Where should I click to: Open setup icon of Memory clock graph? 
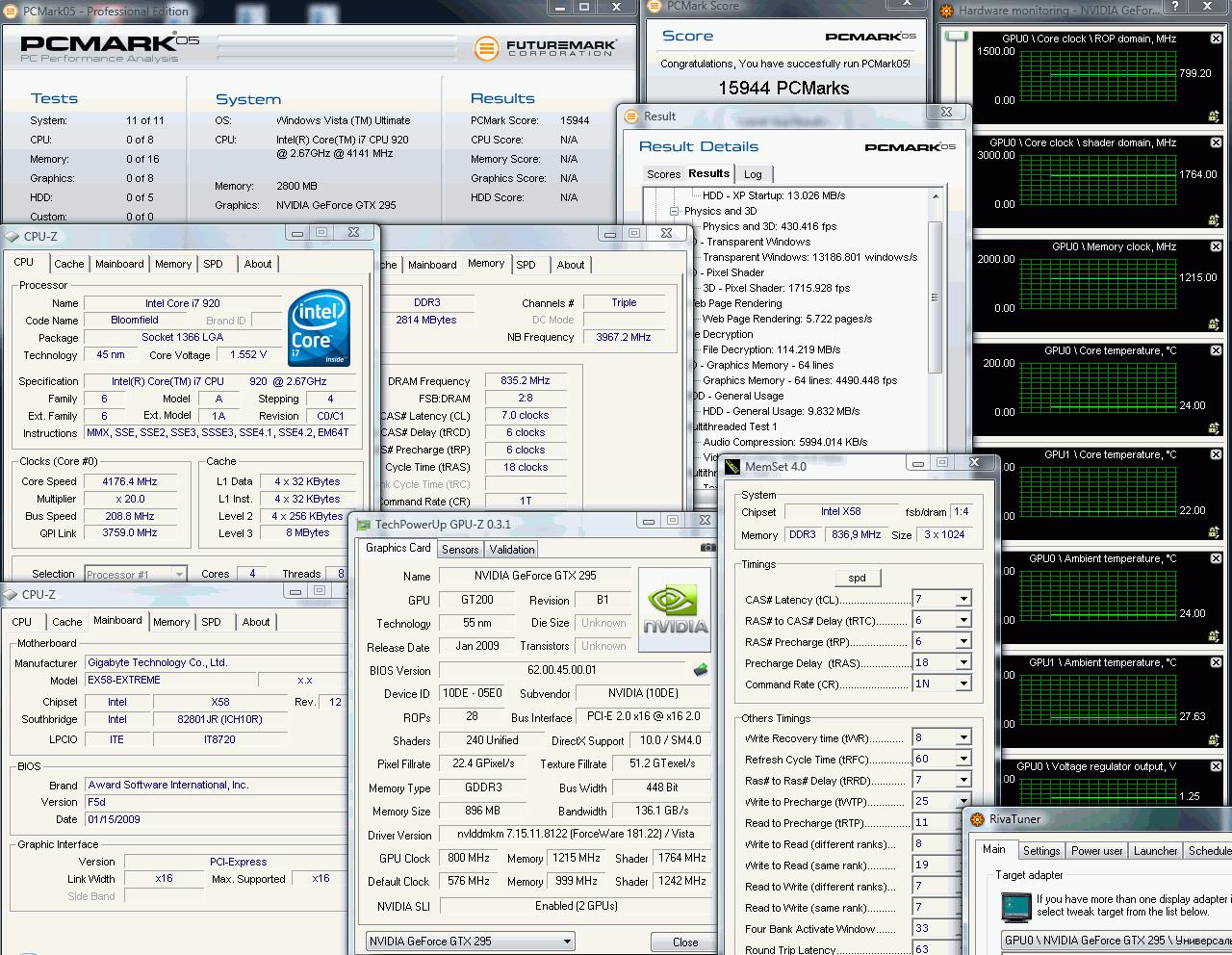(1215, 324)
